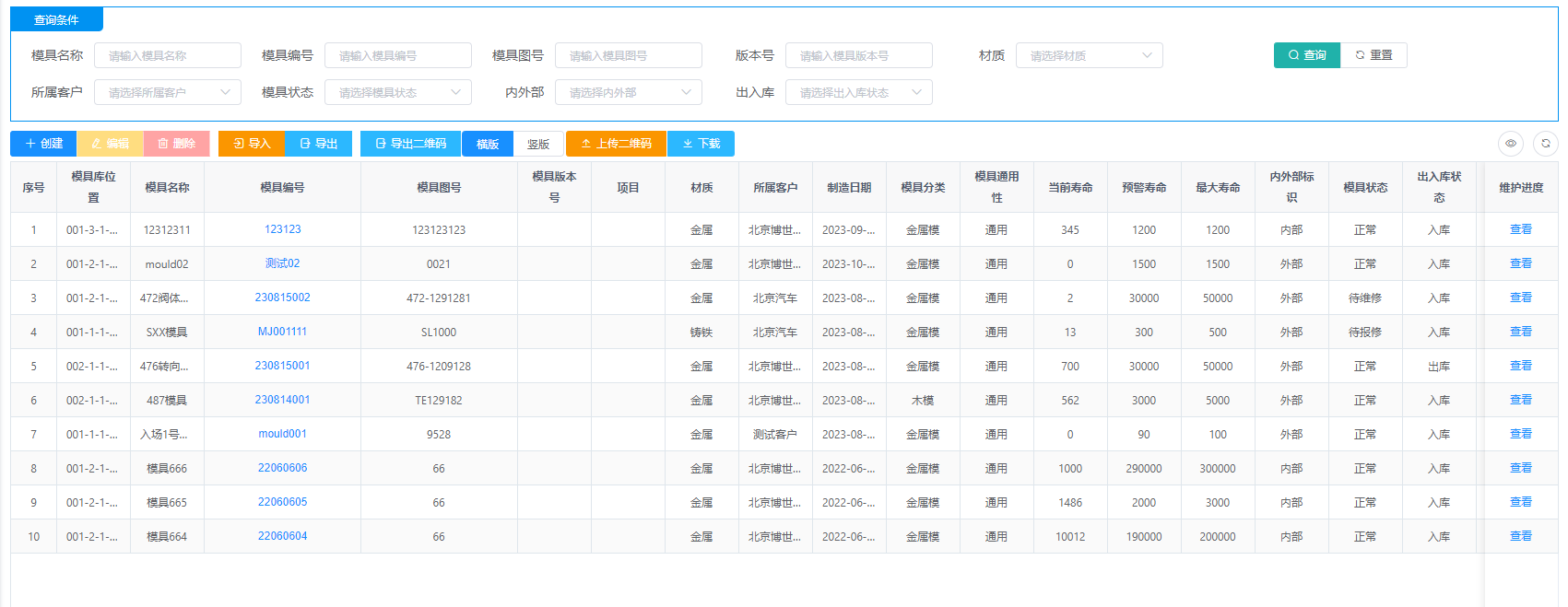Open the 材质 material dropdown
Viewport: 1568px width, 607px height.
1089,55
